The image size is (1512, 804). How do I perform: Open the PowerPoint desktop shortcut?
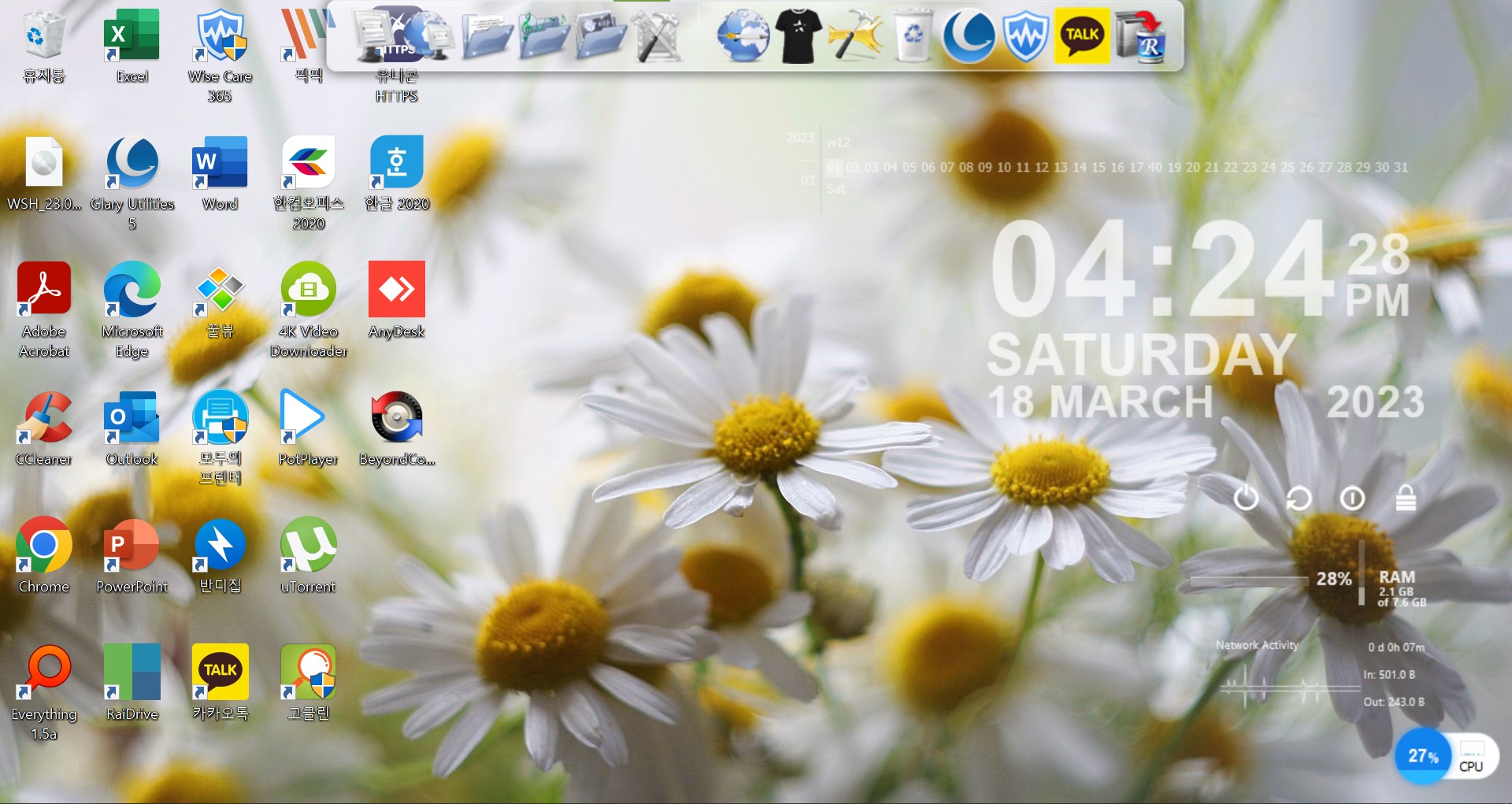click(x=132, y=556)
